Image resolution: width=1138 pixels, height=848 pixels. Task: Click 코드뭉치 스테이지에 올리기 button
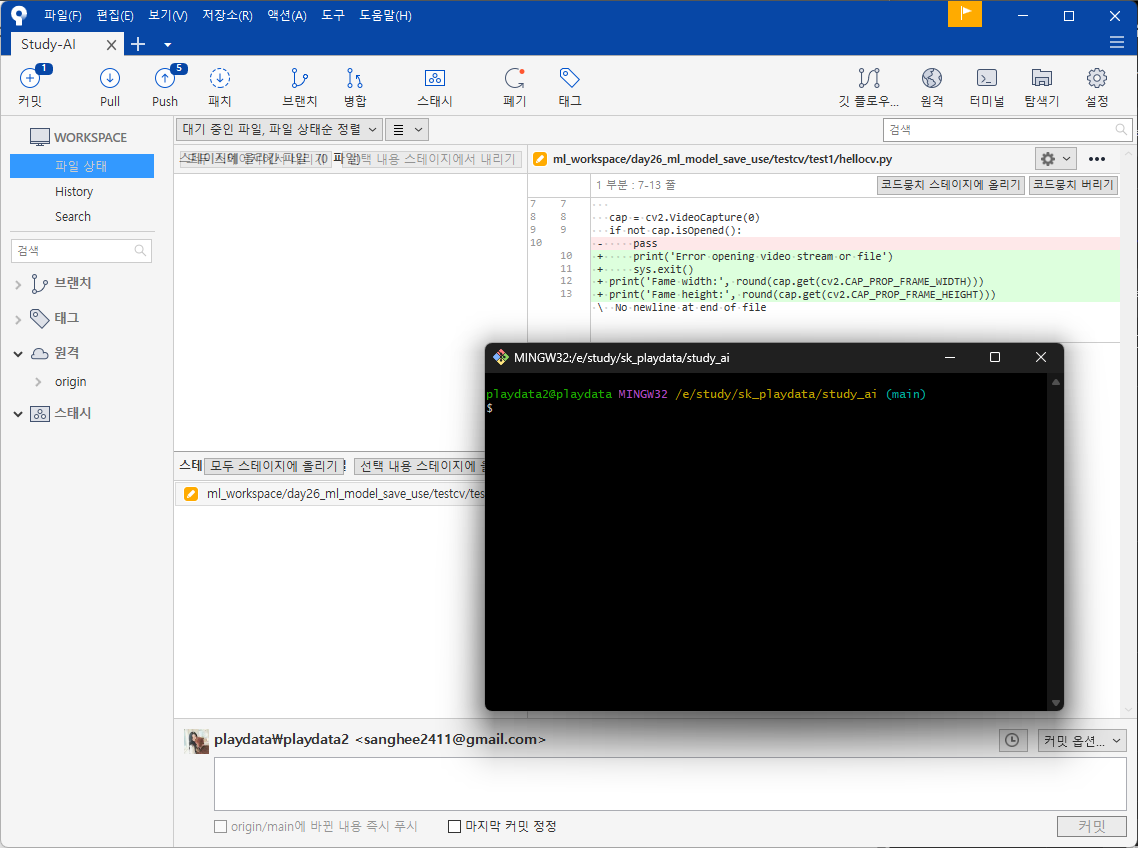coord(951,184)
